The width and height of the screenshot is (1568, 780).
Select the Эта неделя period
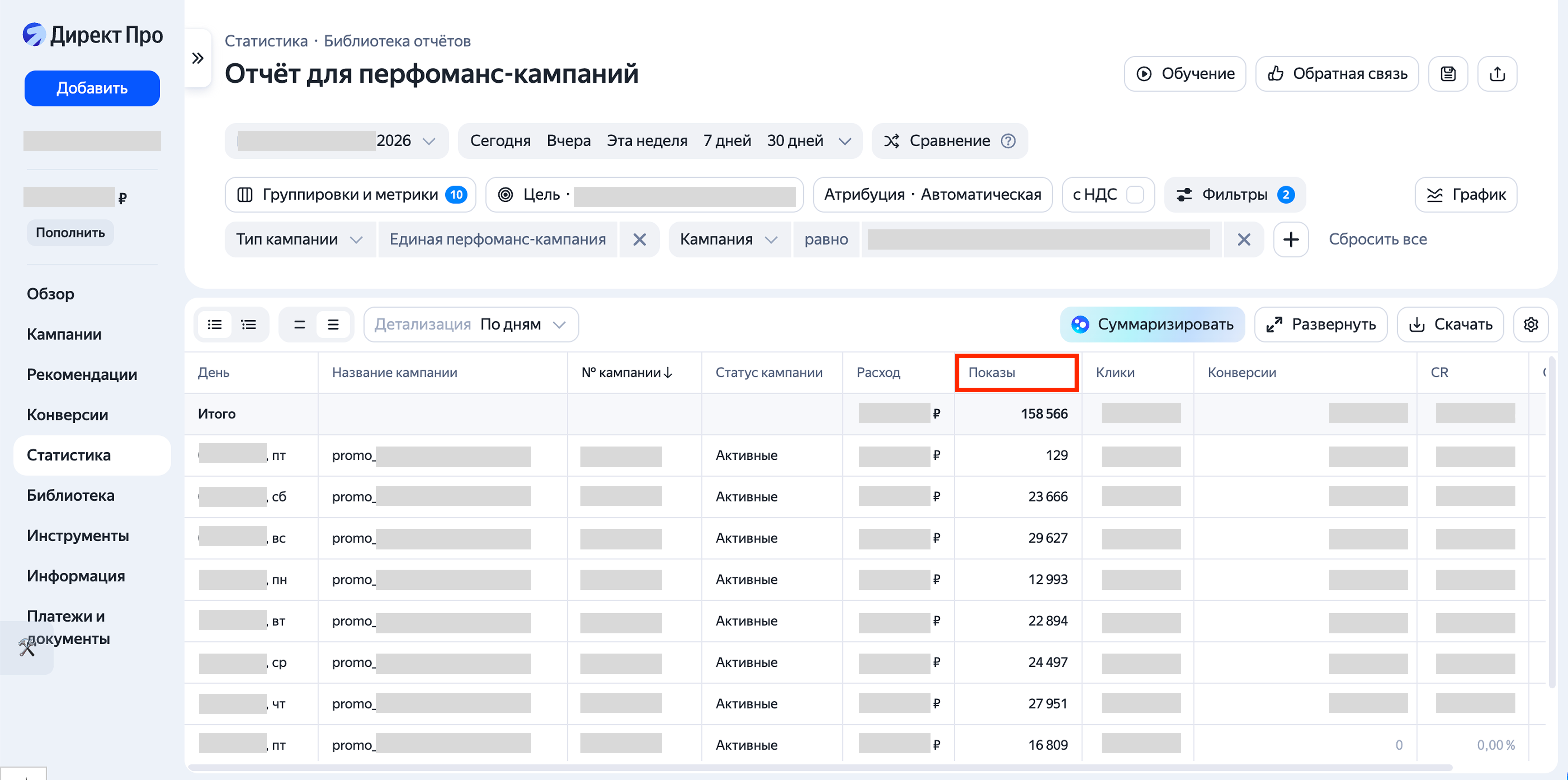pyautogui.click(x=647, y=141)
